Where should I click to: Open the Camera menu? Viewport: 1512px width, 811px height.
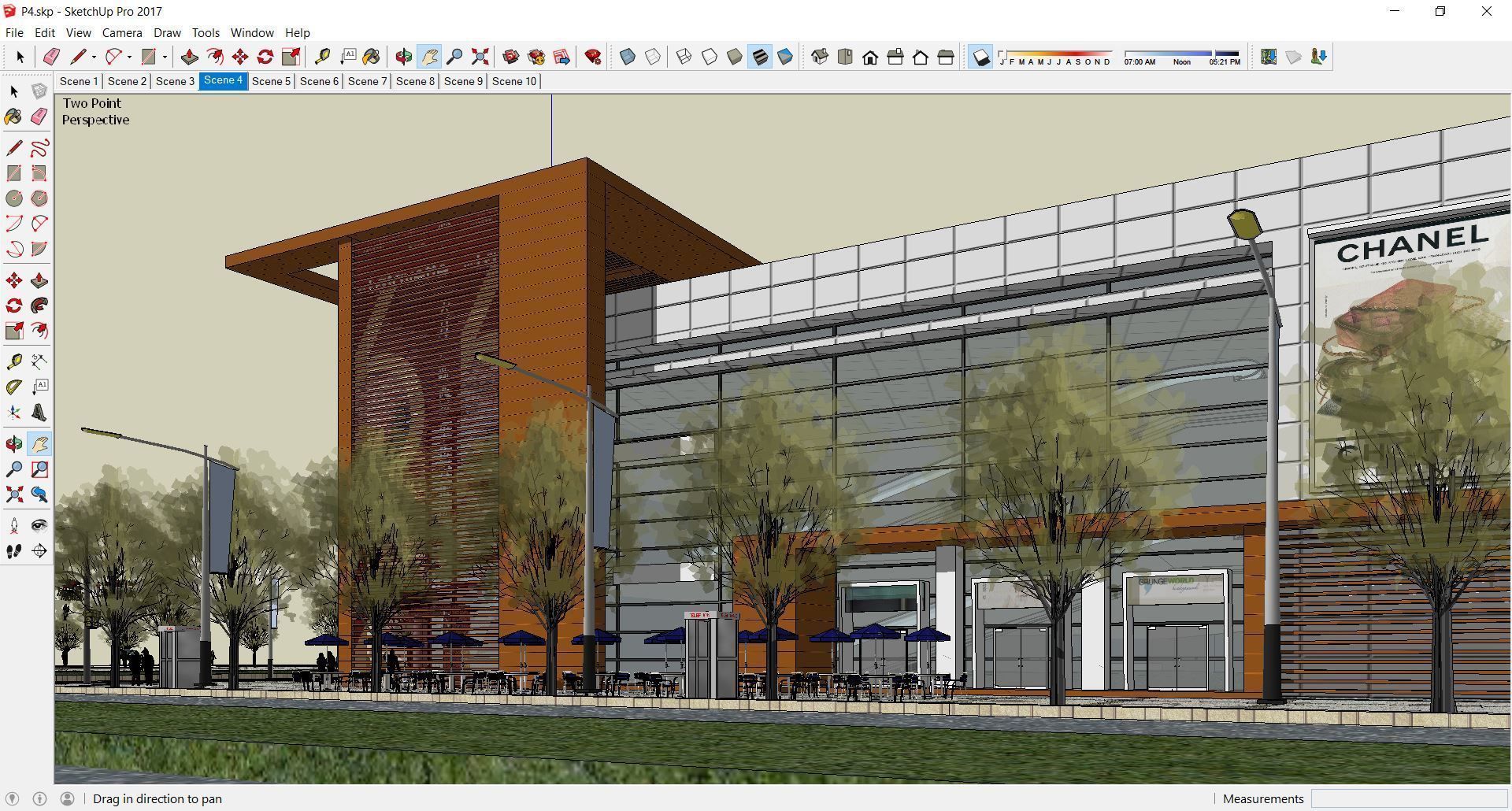pyautogui.click(x=121, y=32)
